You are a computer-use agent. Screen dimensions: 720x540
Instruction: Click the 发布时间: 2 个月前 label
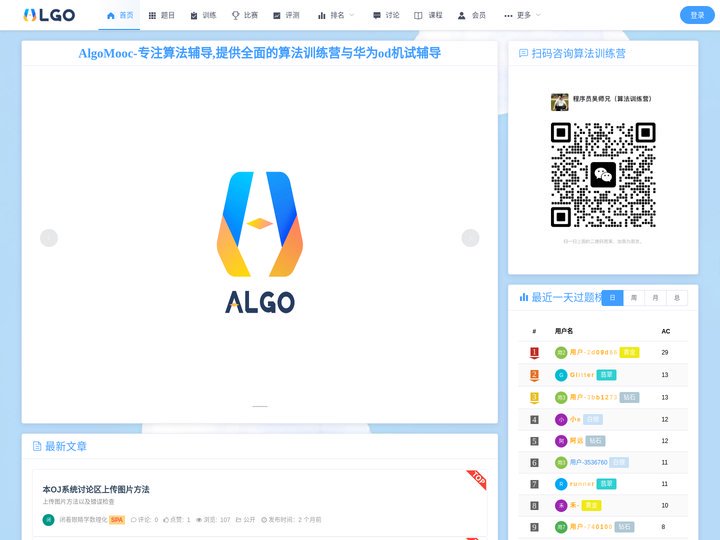click(291, 520)
